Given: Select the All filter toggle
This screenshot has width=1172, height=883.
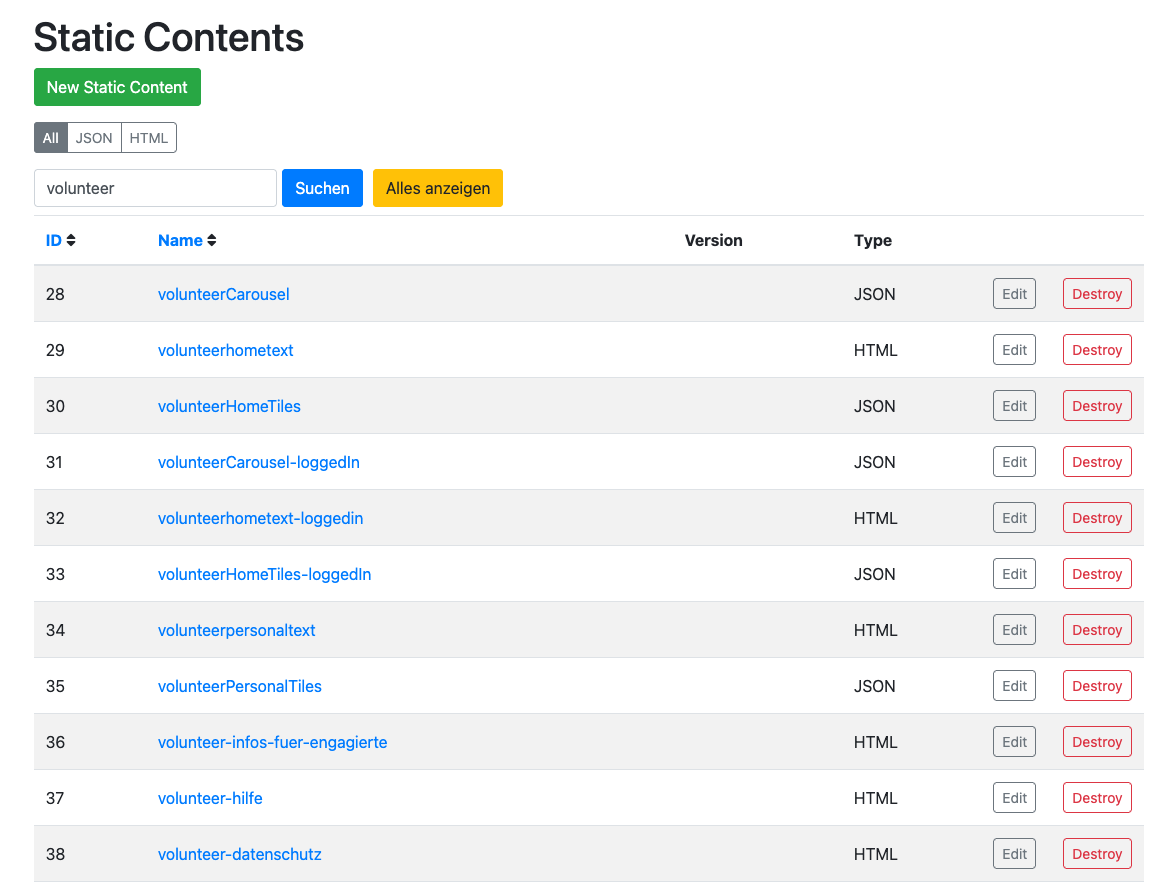Looking at the screenshot, I should click(51, 138).
